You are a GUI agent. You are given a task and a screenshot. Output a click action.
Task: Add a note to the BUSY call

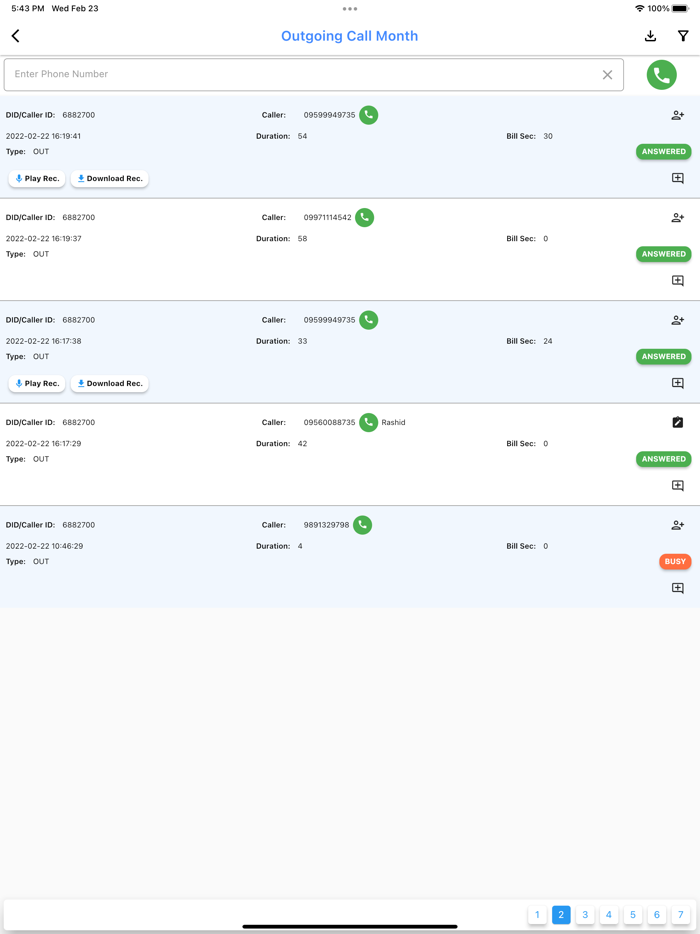click(x=677, y=588)
